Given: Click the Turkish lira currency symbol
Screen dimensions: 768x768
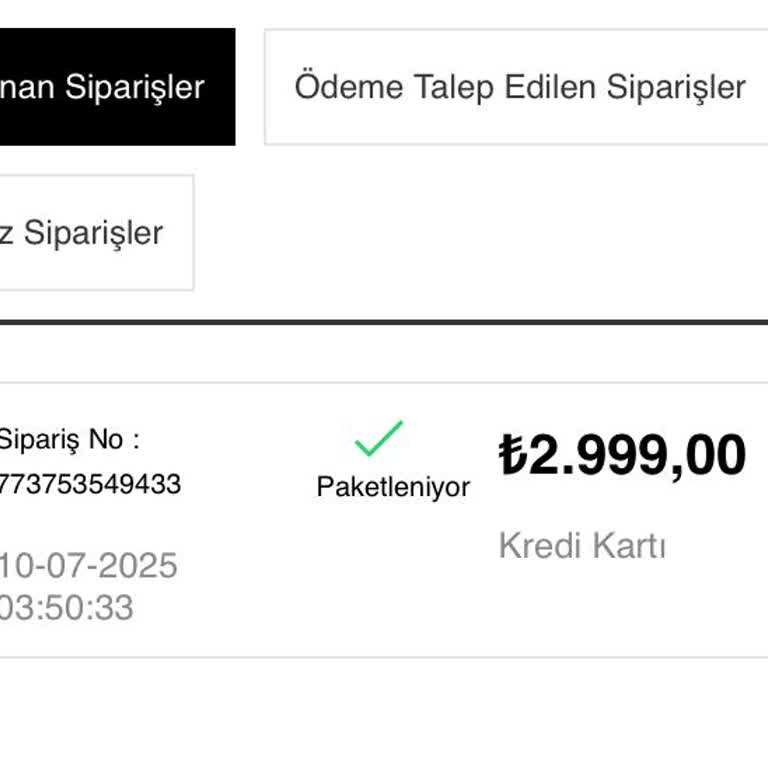Looking at the screenshot, I should (x=512, y=456).
